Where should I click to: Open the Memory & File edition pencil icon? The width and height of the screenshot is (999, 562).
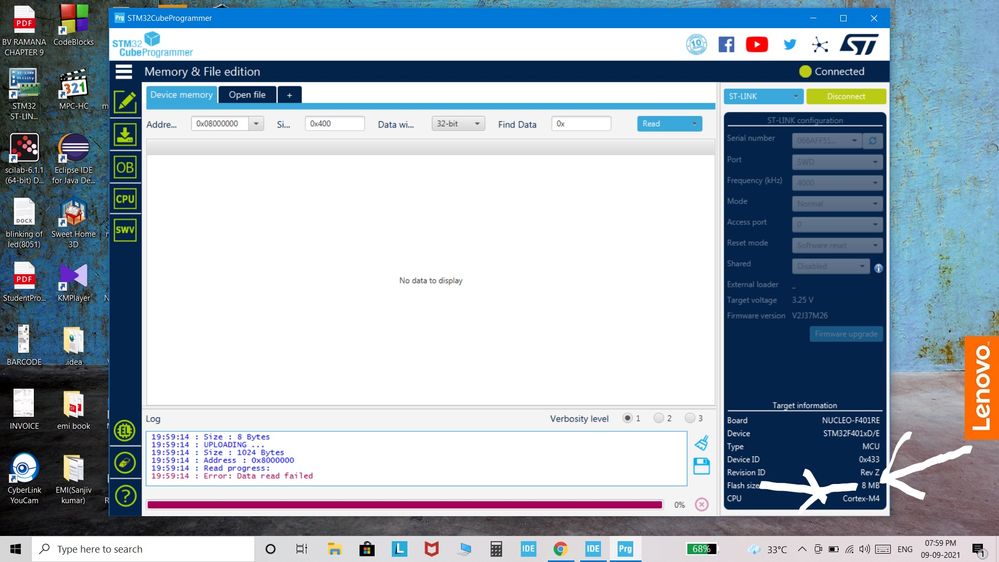pyautogui.click(x=125, y=102)
